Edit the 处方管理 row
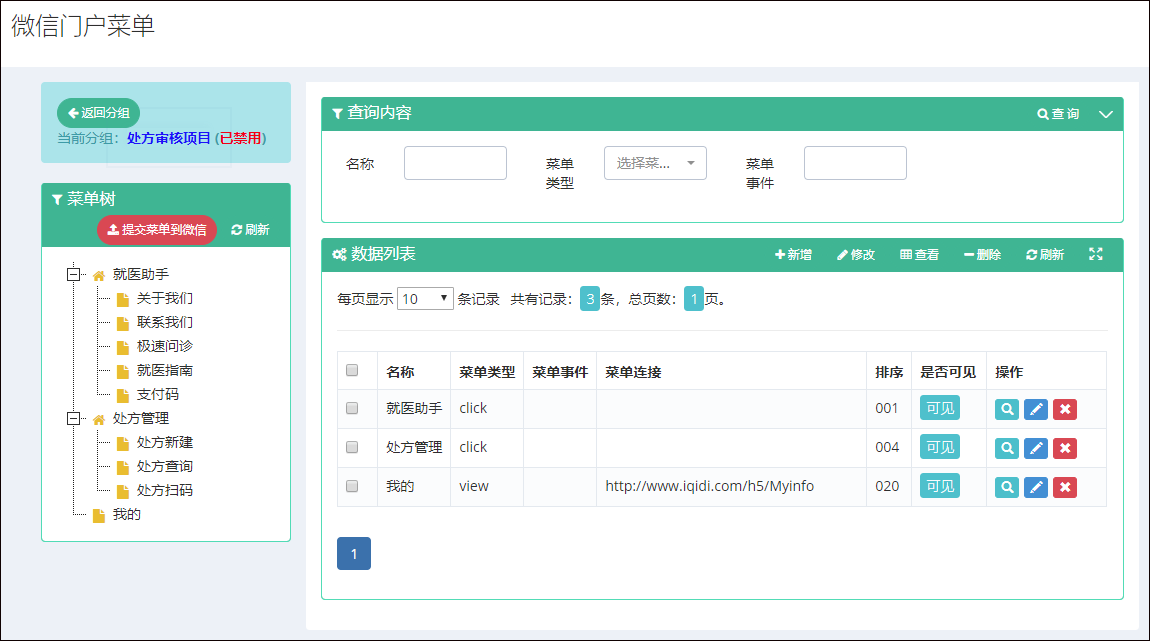Viewport: 1150px width, 641px height. (x=1036, y=448)
